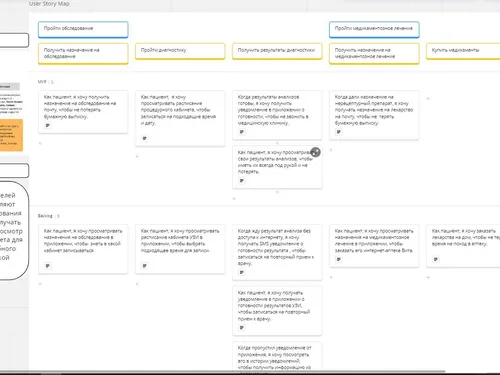Select the 'Пройти медикаментозное лечение' activity card
The height and width of the screenshot is (375, 500).
click(x=374, y=29)
